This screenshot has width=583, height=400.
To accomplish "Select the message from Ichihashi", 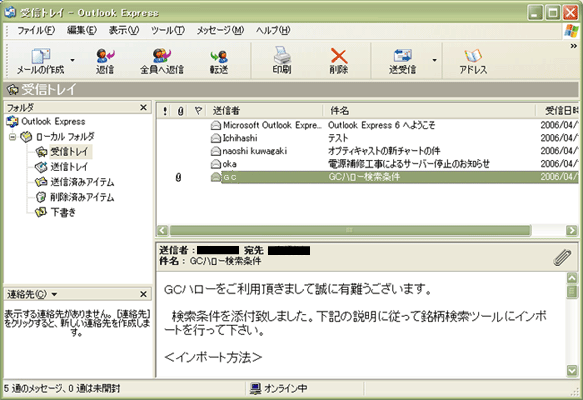I will pos(367,138).
